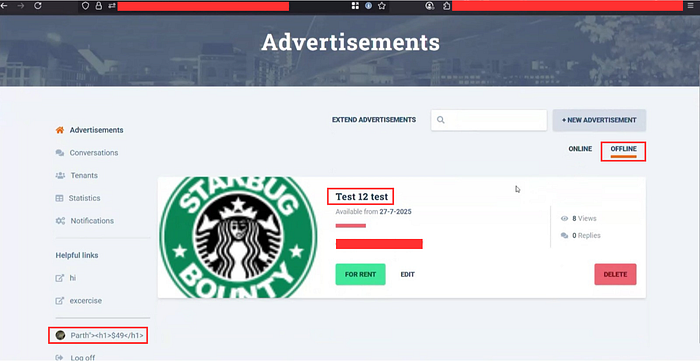The image size is (700, 361).
Task: Click the 'Helpful links' heading
Action: [77, 255]
